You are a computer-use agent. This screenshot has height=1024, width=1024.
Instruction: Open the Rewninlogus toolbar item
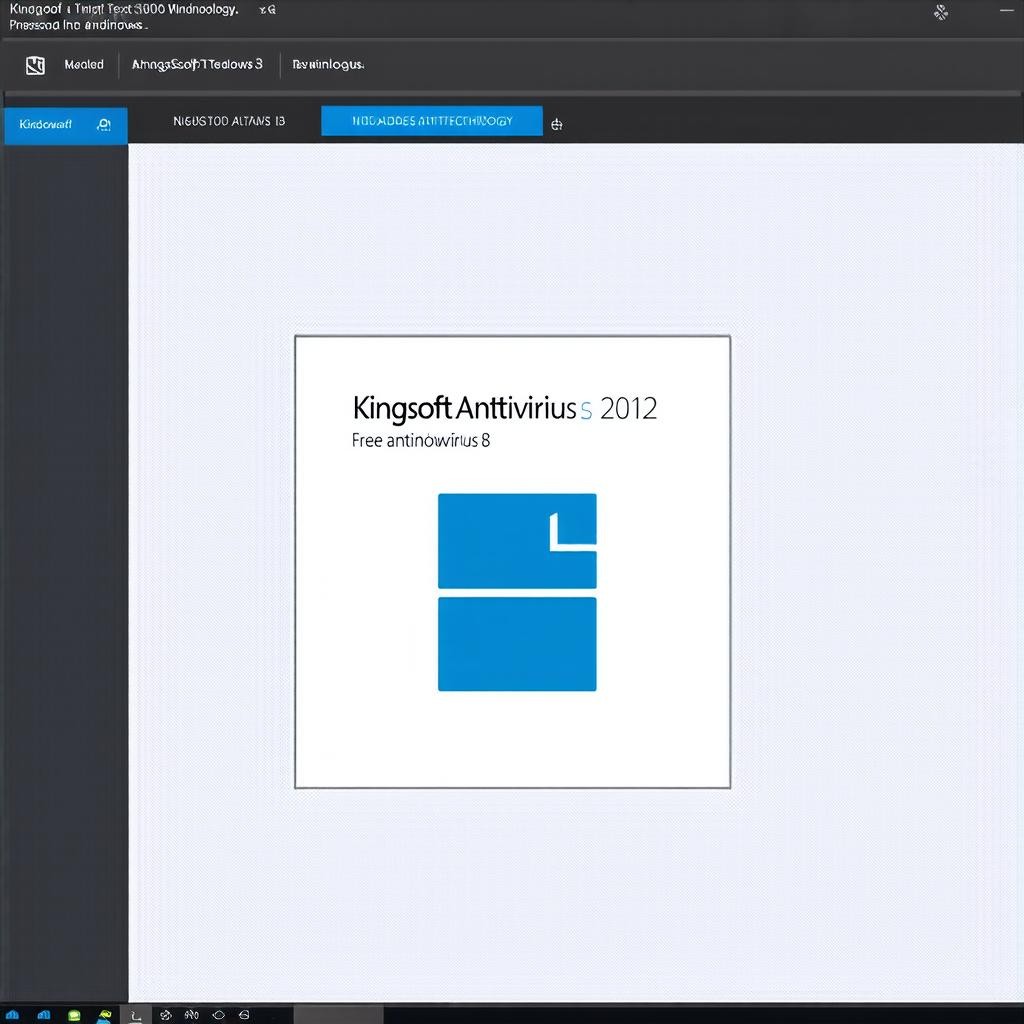[328, 65]
